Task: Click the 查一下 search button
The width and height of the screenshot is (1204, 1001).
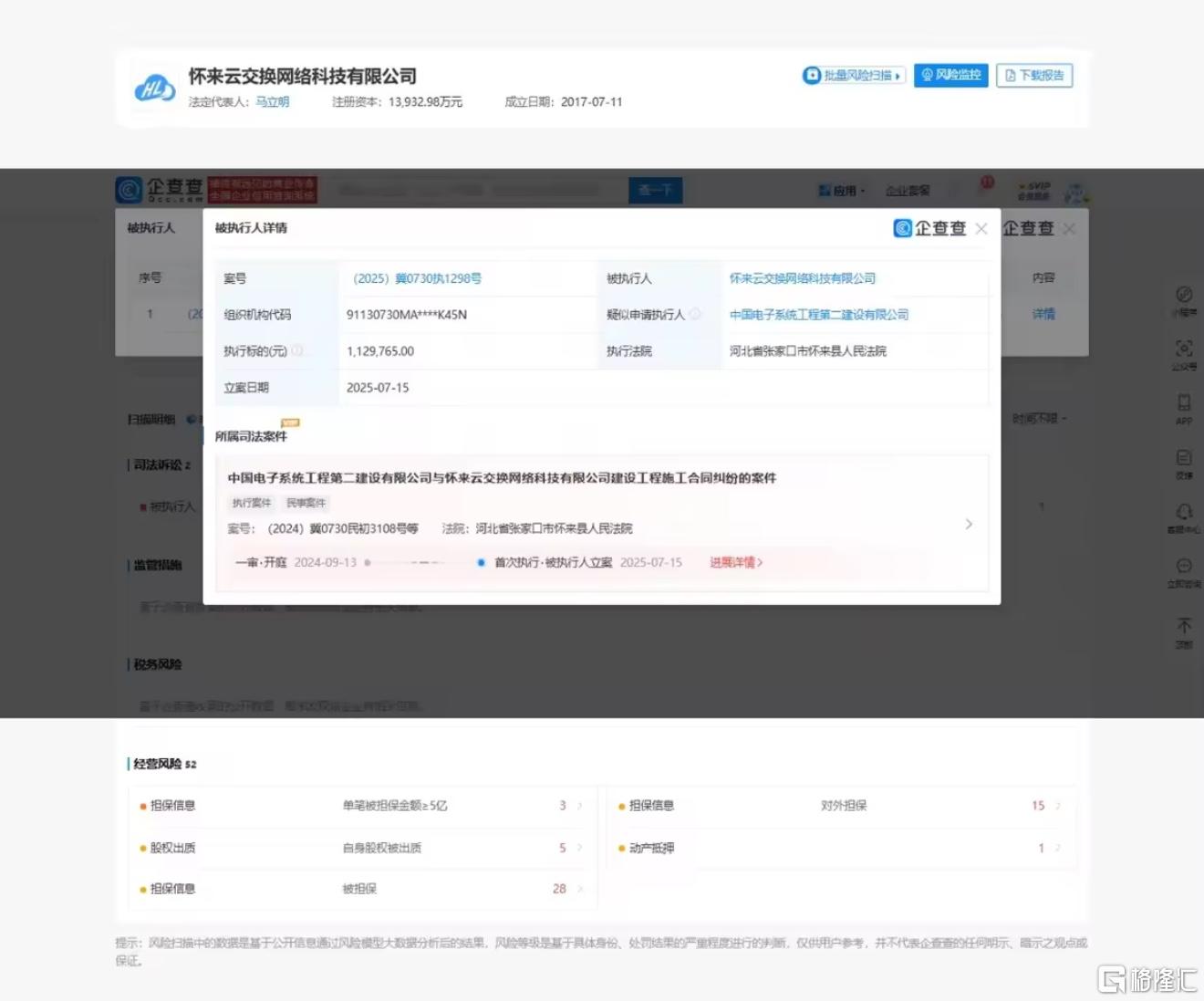Action: [x=655, y=190]
